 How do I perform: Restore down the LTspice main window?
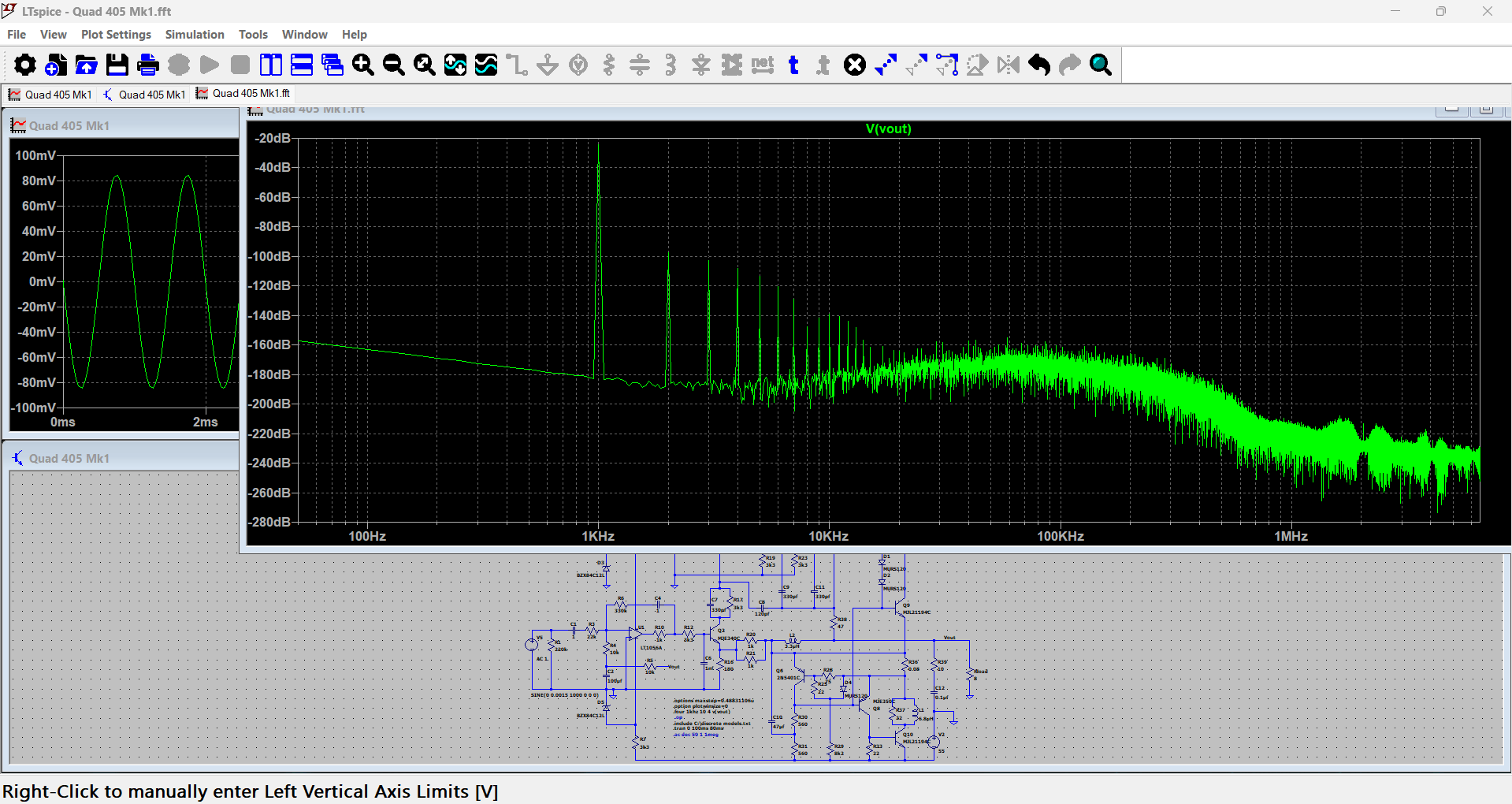click(x=1441, y=11)
